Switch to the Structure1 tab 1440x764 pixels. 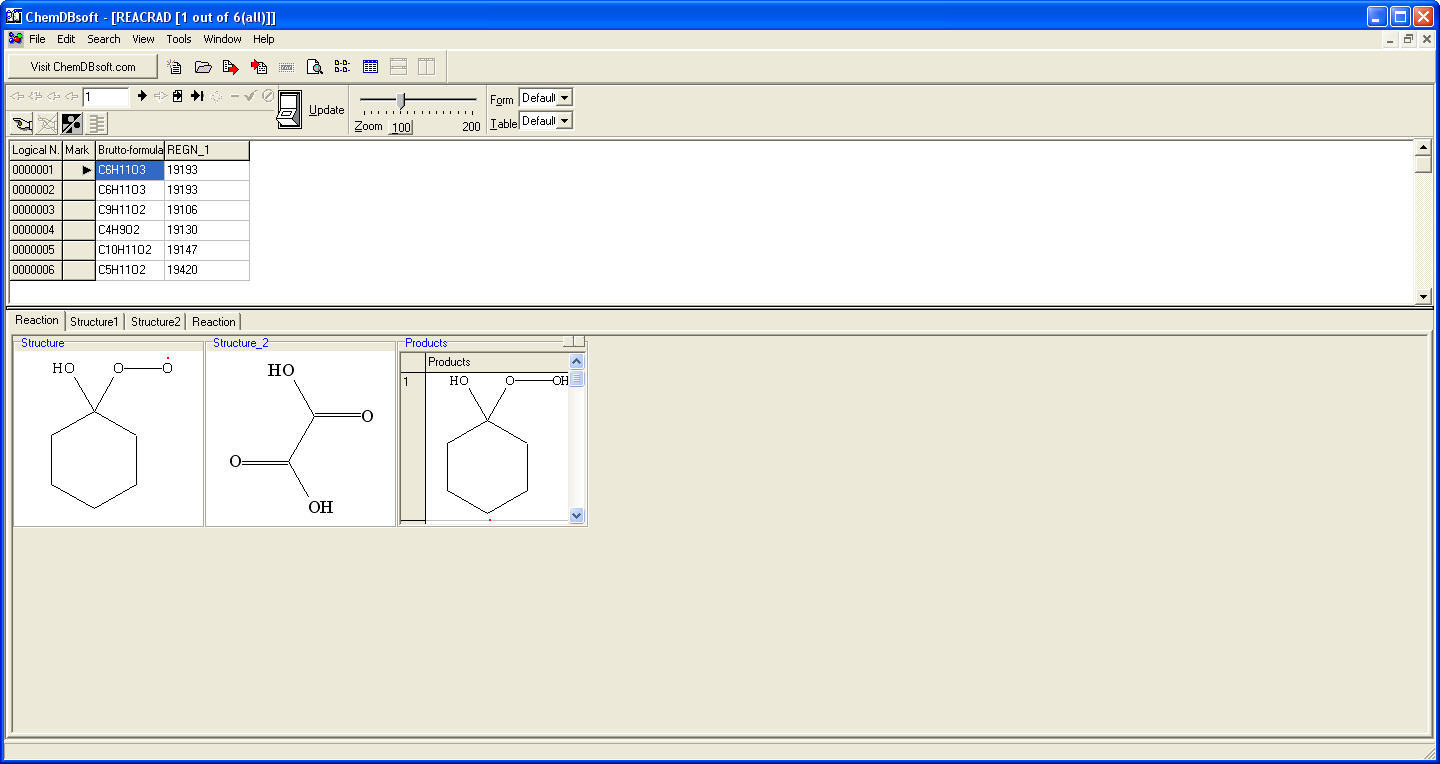click(94, 322)
